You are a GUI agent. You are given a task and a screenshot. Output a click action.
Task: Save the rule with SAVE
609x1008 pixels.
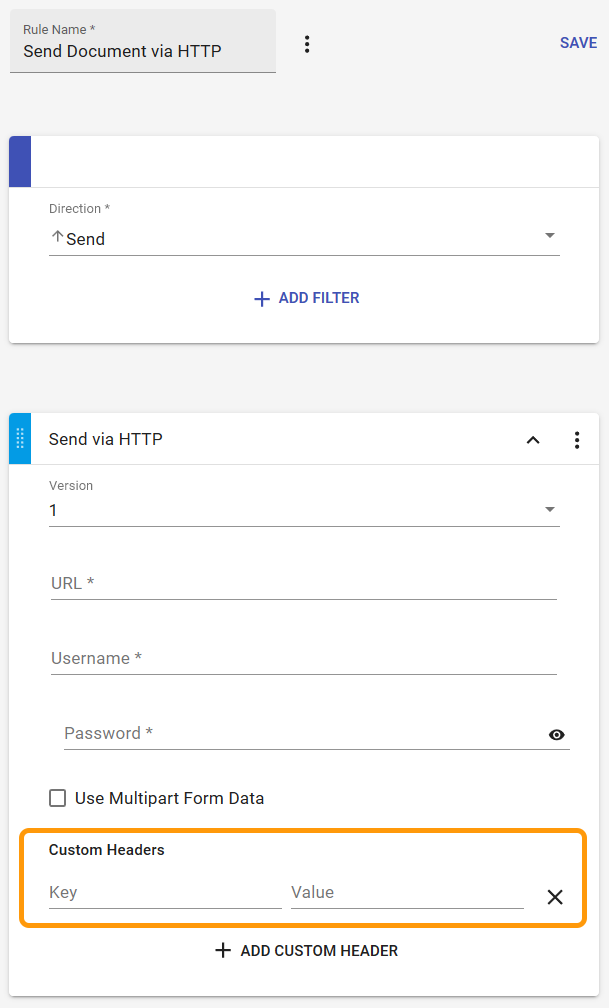tap(578, 43)
